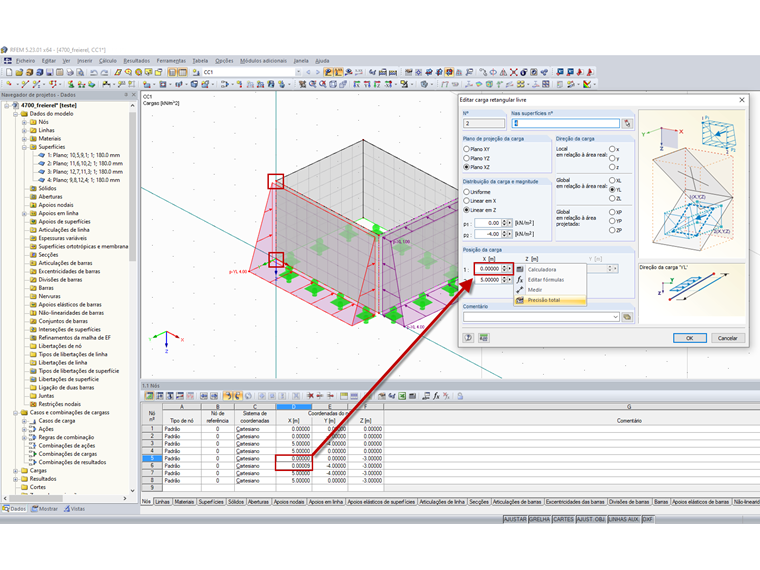
Task: Expand the Nós tree node
Action: 24,122
